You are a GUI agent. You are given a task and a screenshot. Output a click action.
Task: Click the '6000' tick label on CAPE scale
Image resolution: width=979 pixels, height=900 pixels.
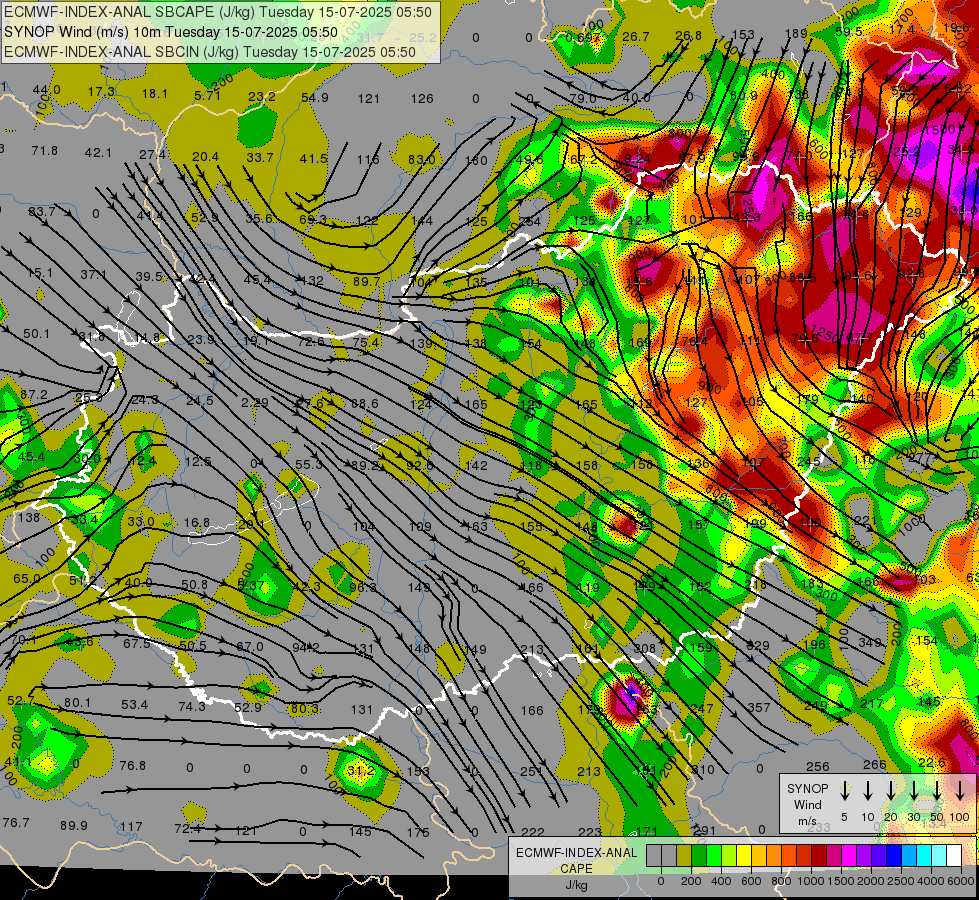(960, 881)
